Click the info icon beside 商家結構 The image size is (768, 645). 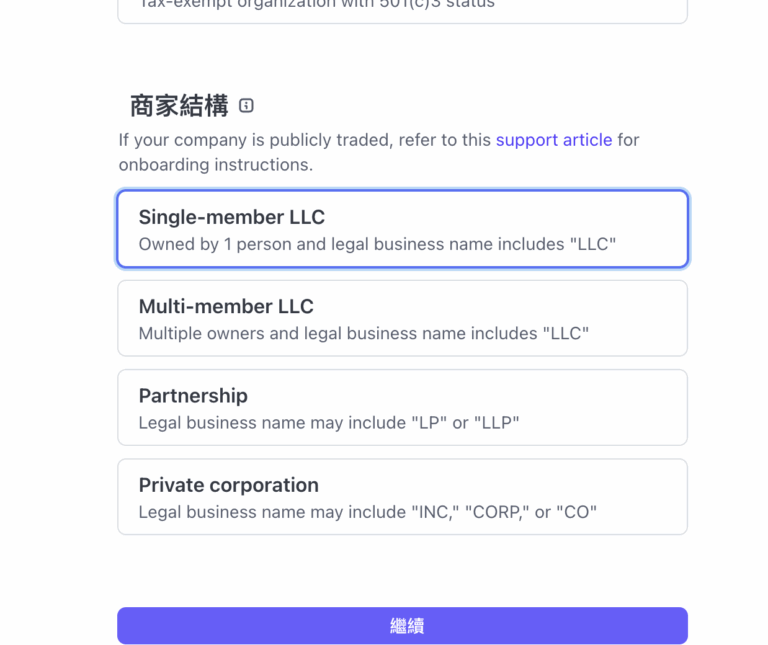[247, 105]
